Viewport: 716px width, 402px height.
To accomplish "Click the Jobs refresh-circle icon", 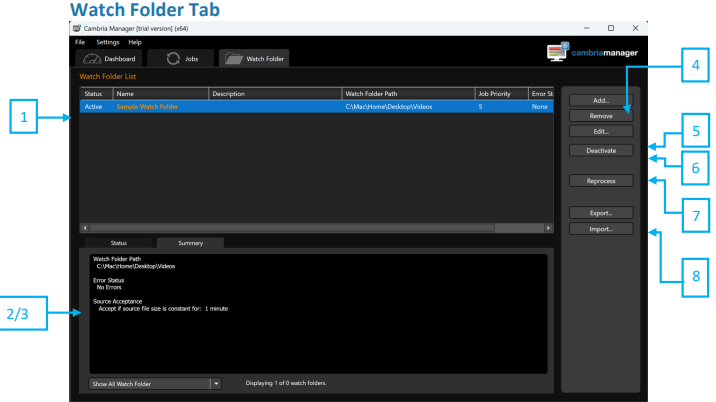I will 173,58.
